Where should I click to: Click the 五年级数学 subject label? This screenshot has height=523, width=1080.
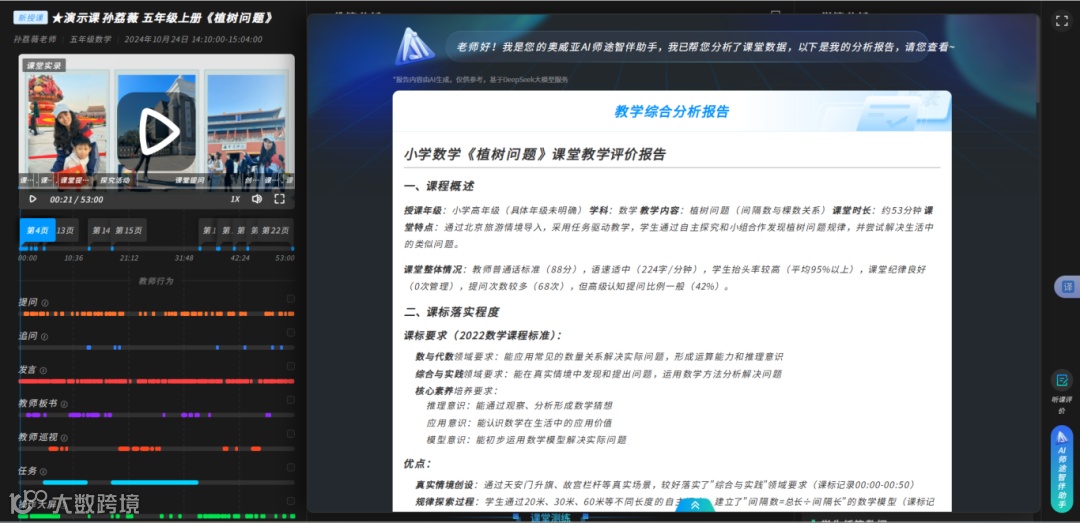click(90, 39)
